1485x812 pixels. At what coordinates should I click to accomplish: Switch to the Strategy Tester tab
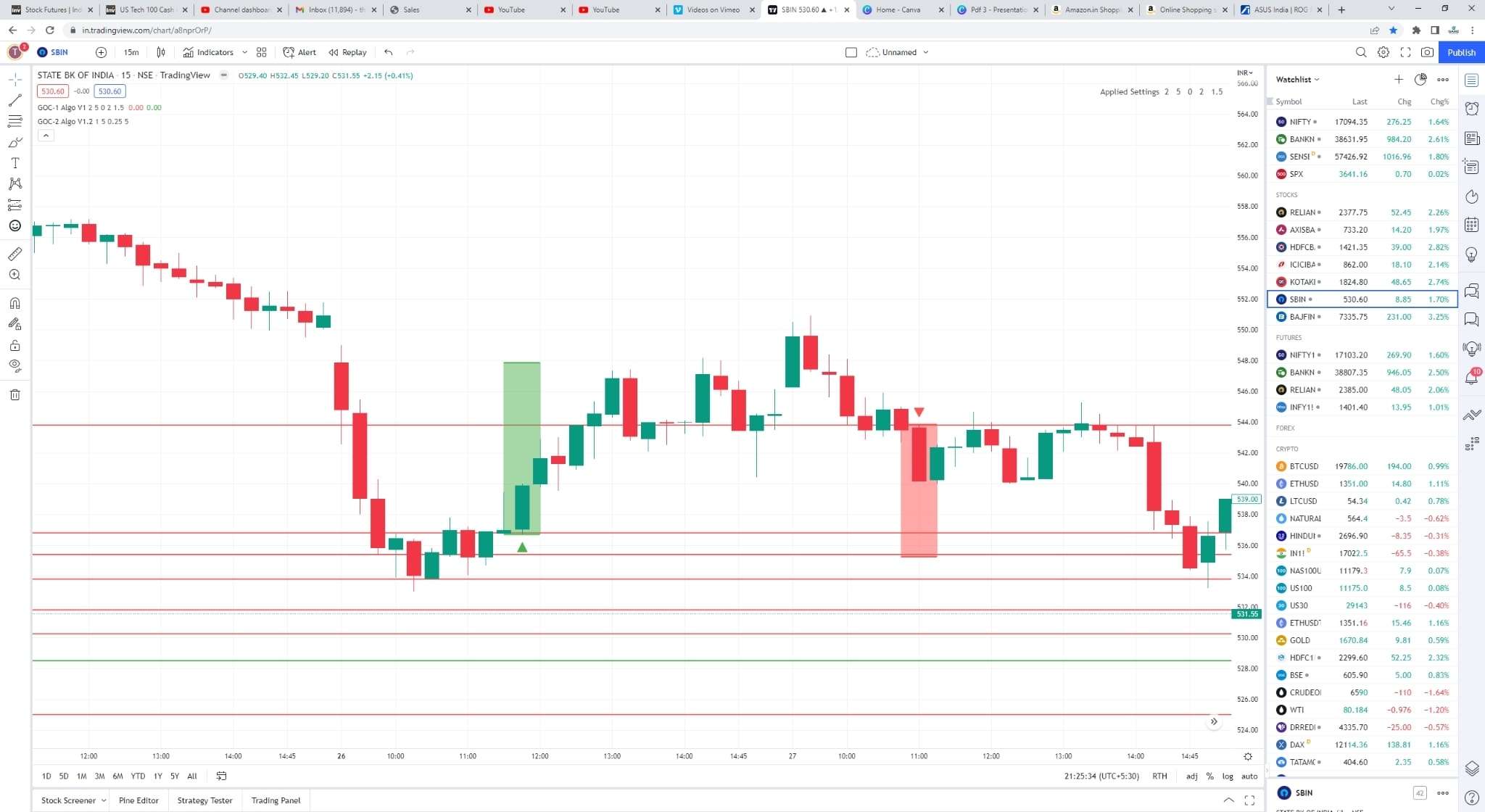pos(204,800)
